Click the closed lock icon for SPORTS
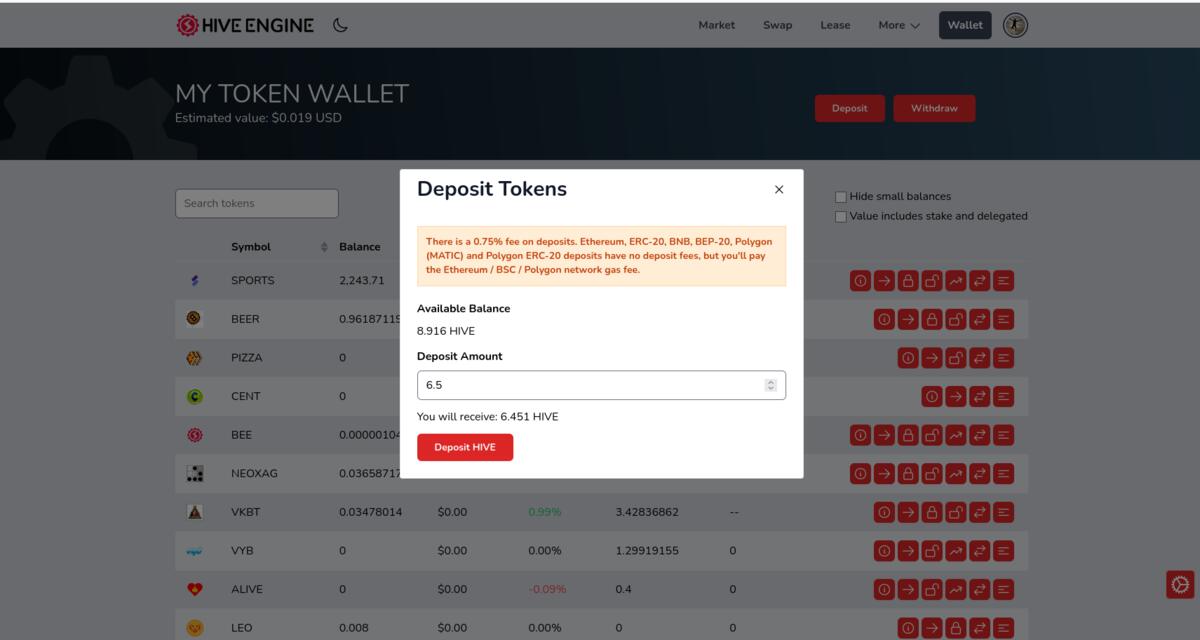The height and width of the screenshot is (640, 1200). [908, 281]
